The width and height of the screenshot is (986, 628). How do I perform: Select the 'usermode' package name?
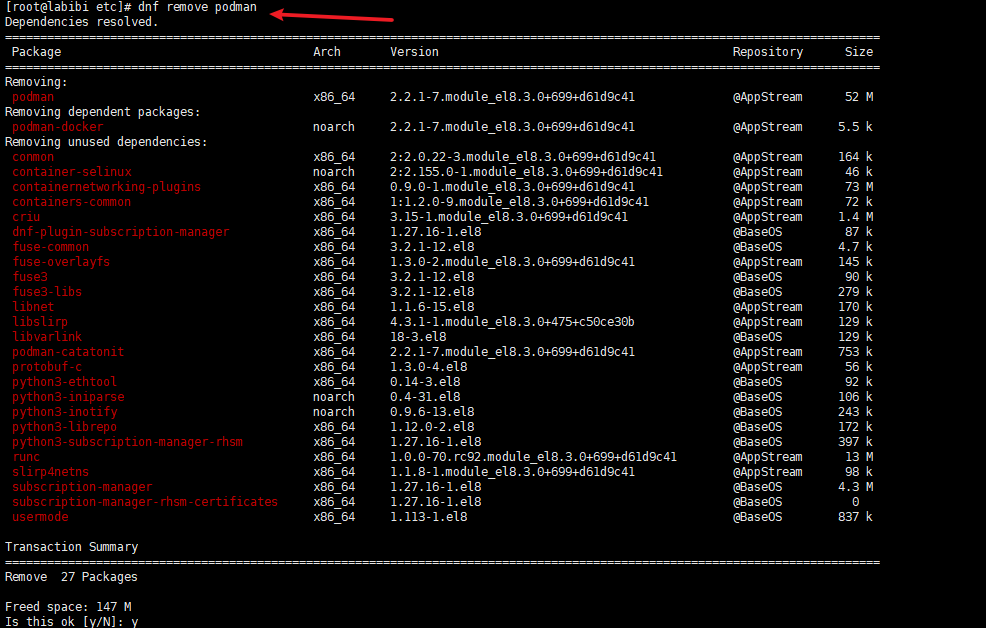(40, 517)
